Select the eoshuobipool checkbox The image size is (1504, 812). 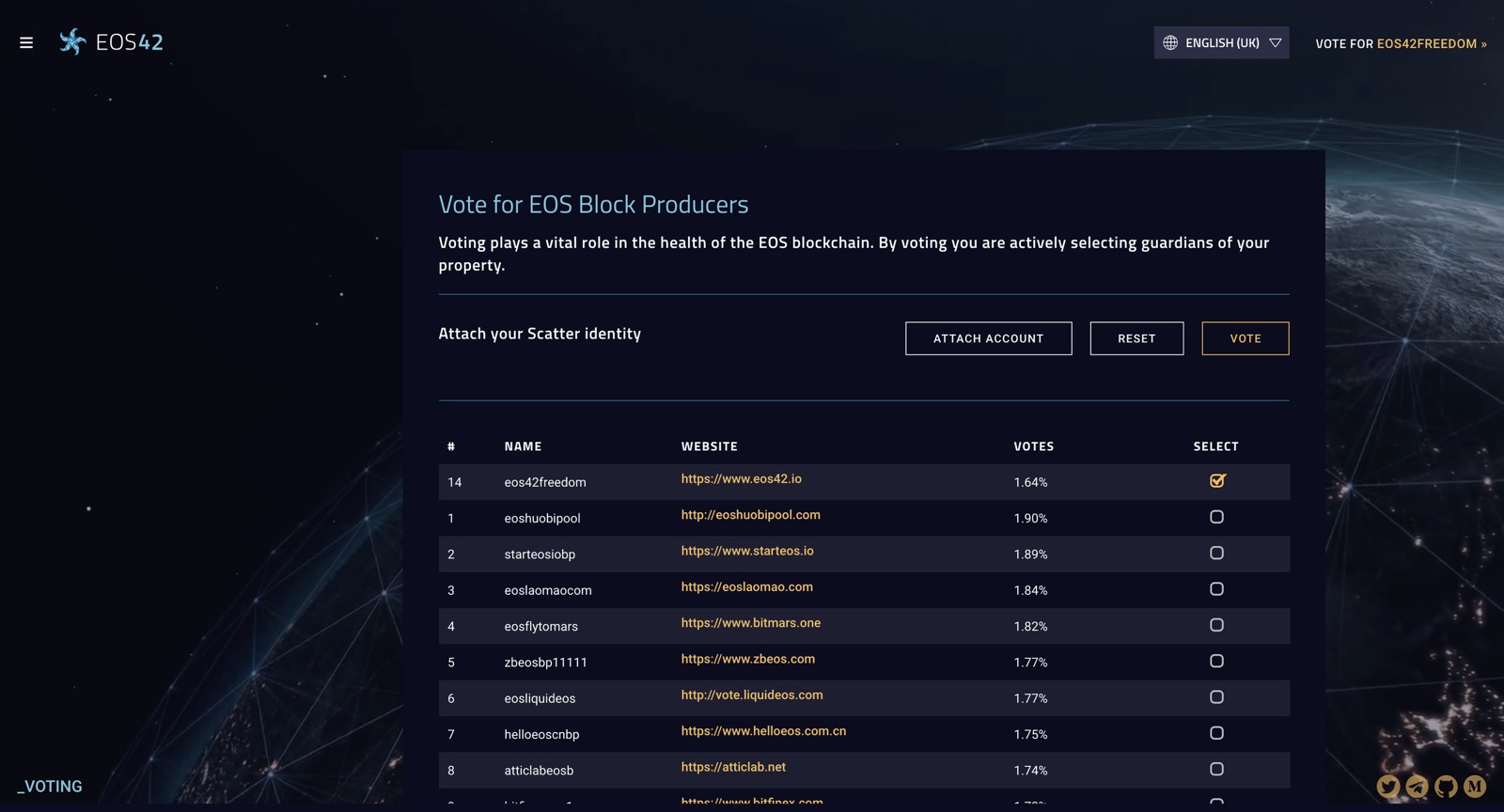1216,517
